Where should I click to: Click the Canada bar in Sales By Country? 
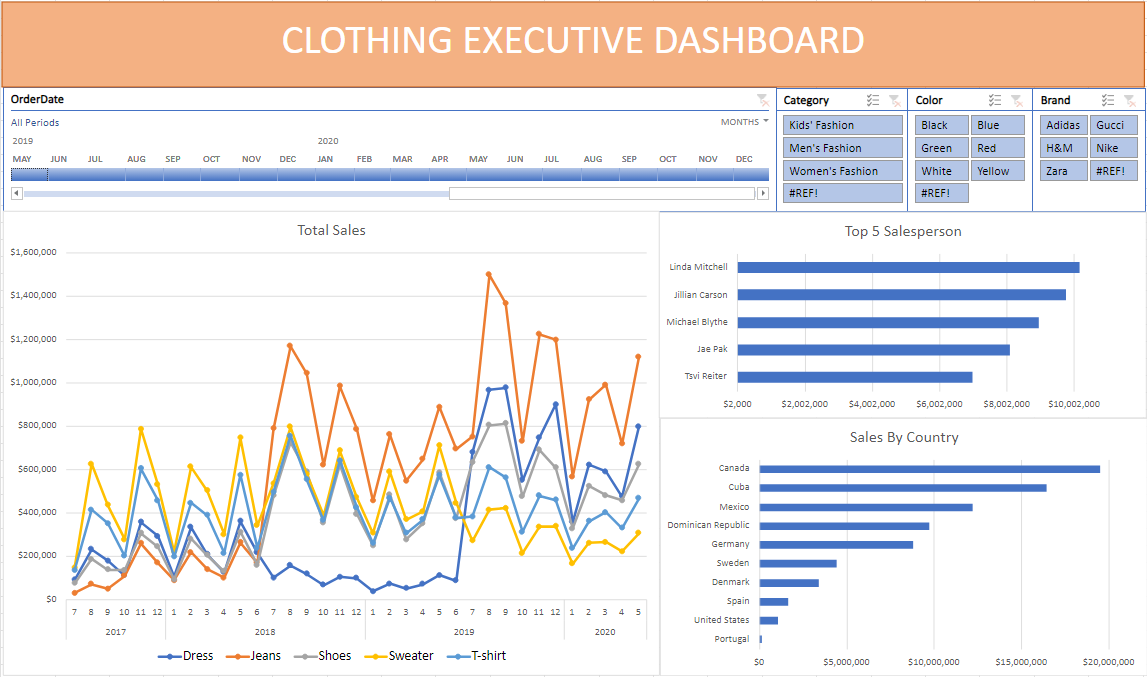930,469
